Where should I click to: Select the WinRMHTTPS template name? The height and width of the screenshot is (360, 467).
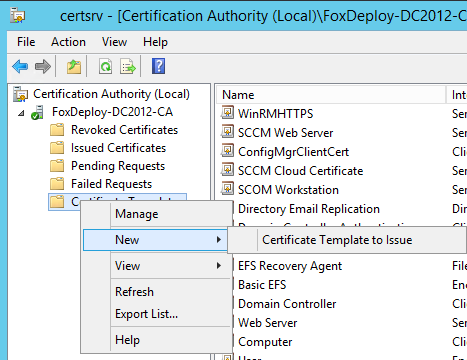tap(275, 114)
